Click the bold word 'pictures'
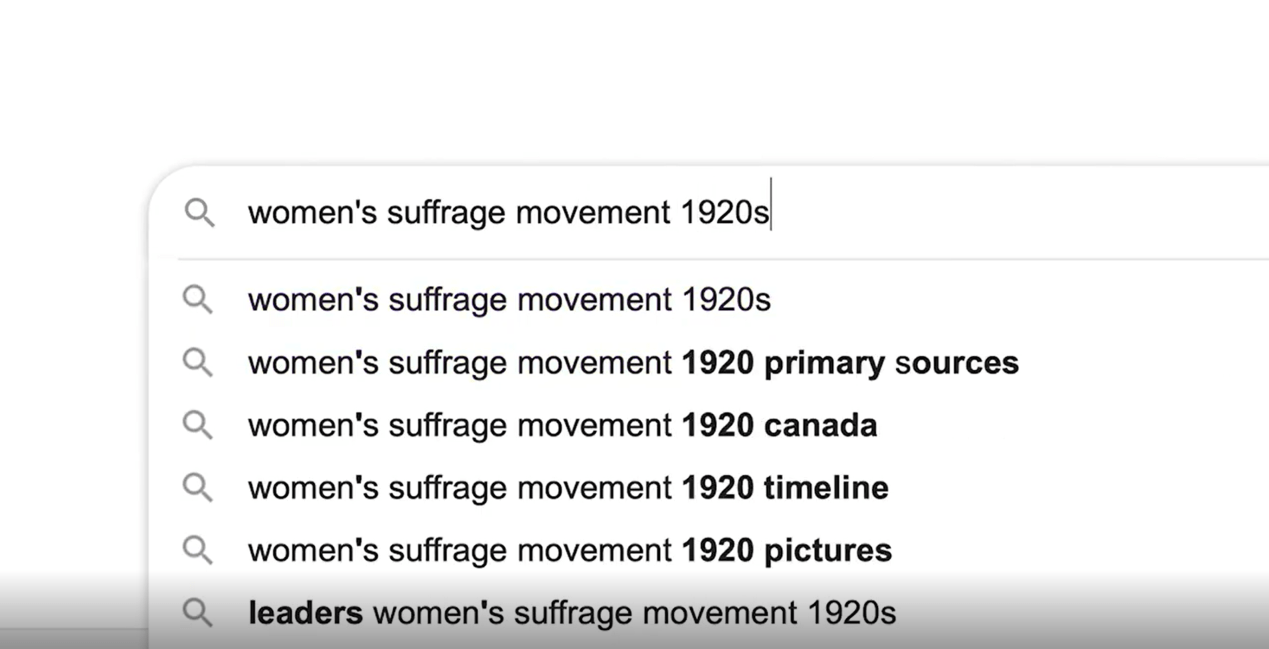 828,551
